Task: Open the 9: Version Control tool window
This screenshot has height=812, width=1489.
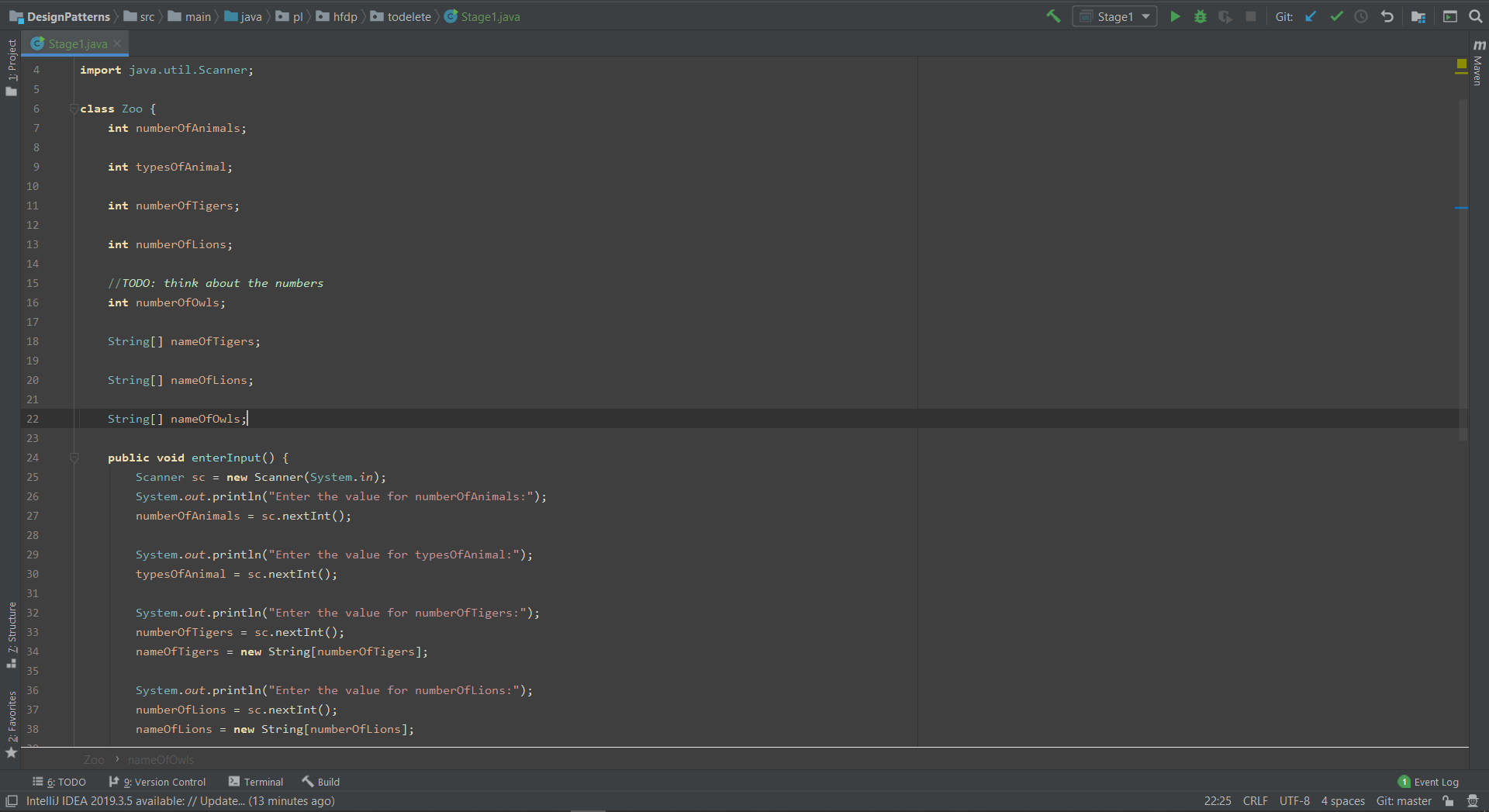Action: [x=157, y=782]
